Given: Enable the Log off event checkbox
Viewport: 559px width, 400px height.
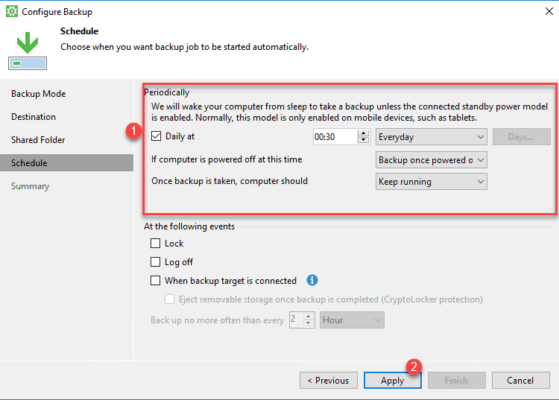Looking at the screenshot, I should pyautogui.click(x=155, y=262).
